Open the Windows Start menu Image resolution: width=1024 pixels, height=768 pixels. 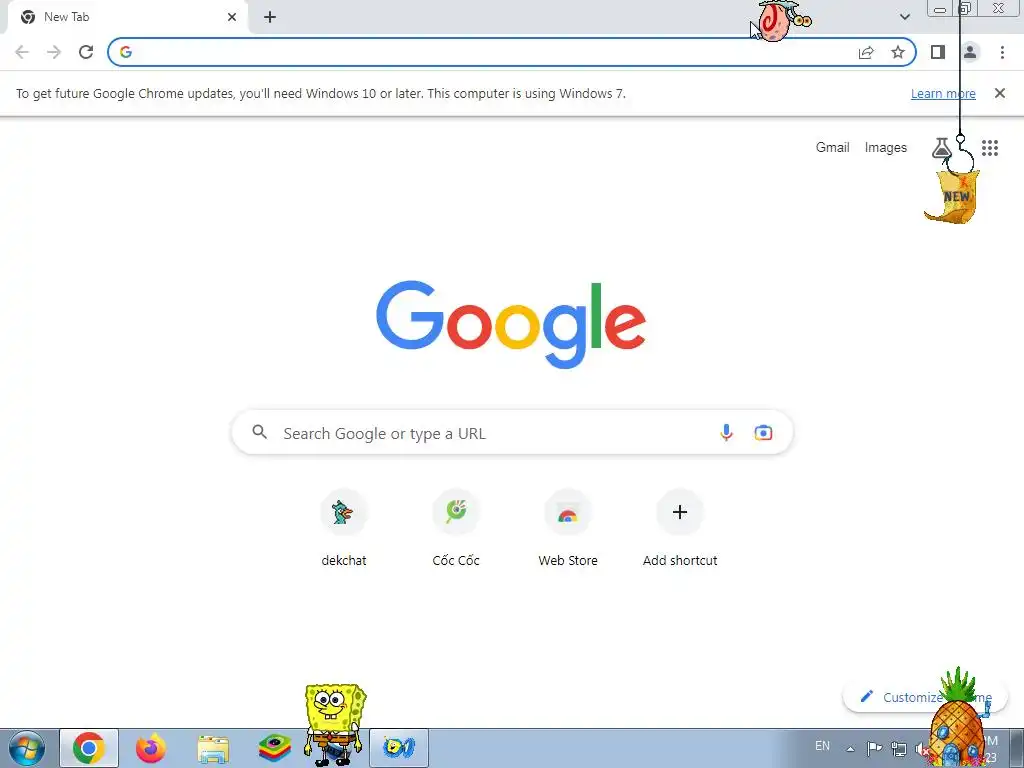[26, 748]
